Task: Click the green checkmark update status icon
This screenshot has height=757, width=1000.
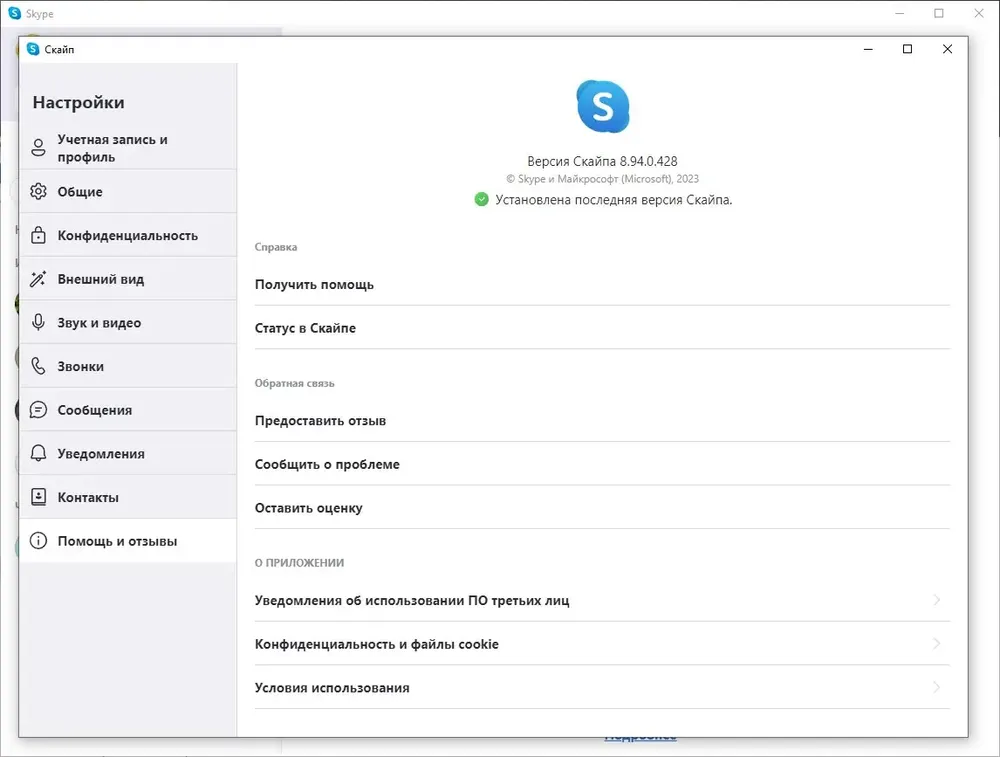Action: click(x=482, y=200)
